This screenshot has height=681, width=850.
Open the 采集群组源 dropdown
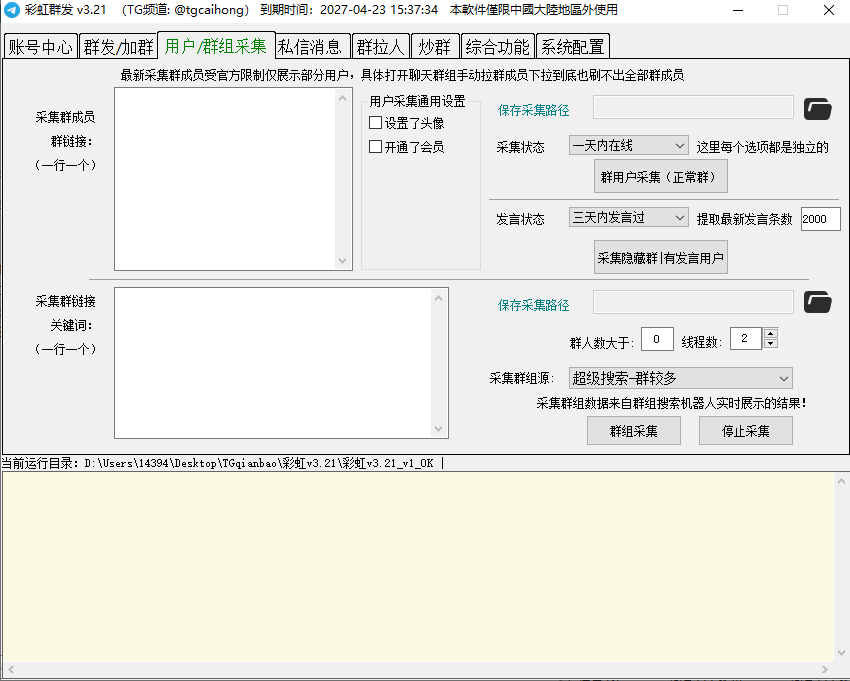tap(680, 378)
